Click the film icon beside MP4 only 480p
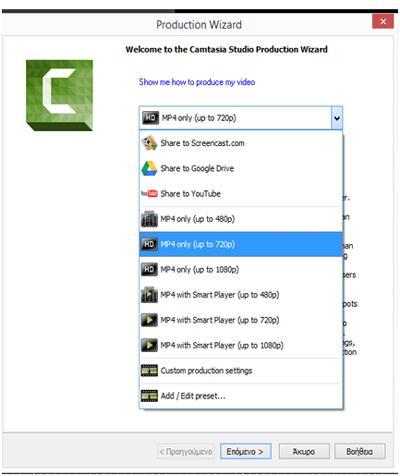 [149, 219]
